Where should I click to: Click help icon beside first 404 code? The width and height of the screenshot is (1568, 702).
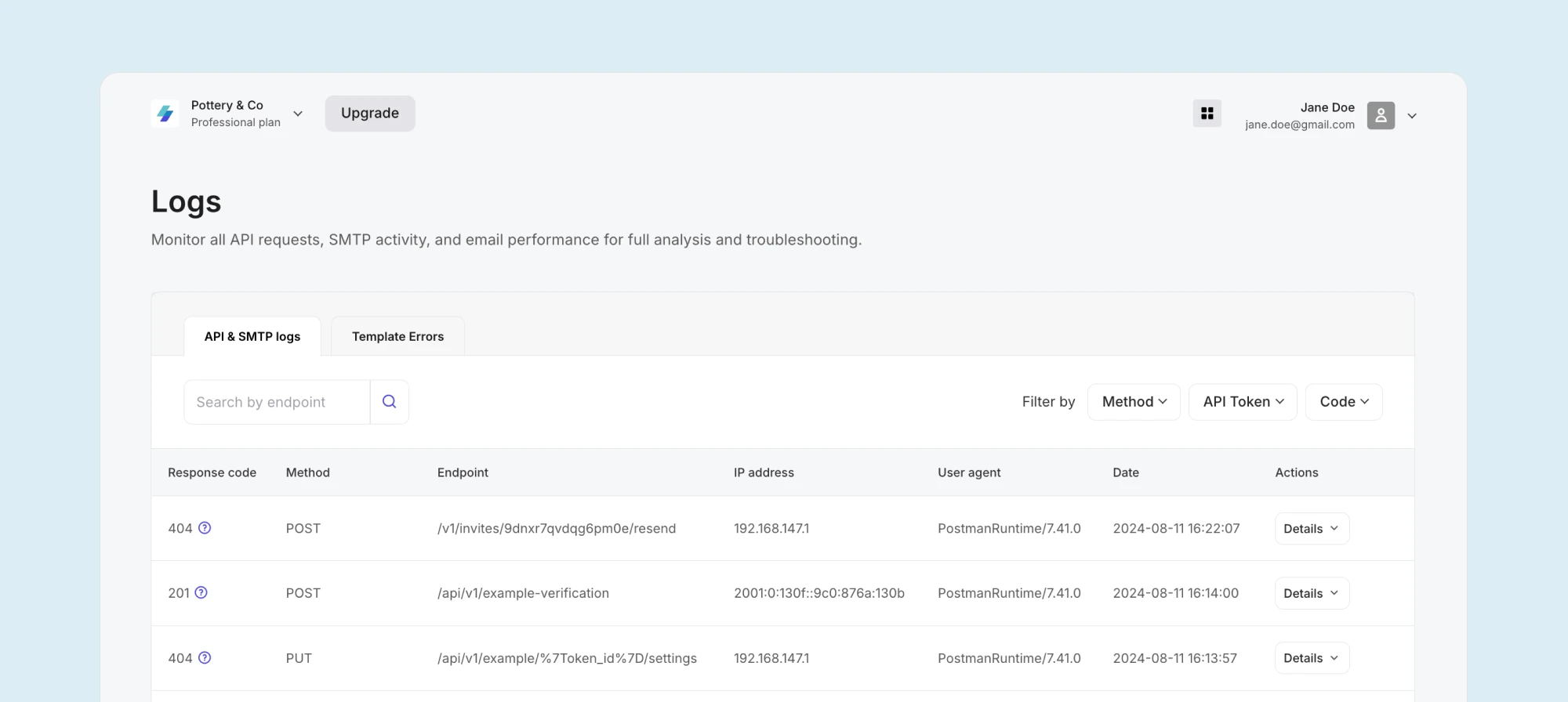click(205, 528)
